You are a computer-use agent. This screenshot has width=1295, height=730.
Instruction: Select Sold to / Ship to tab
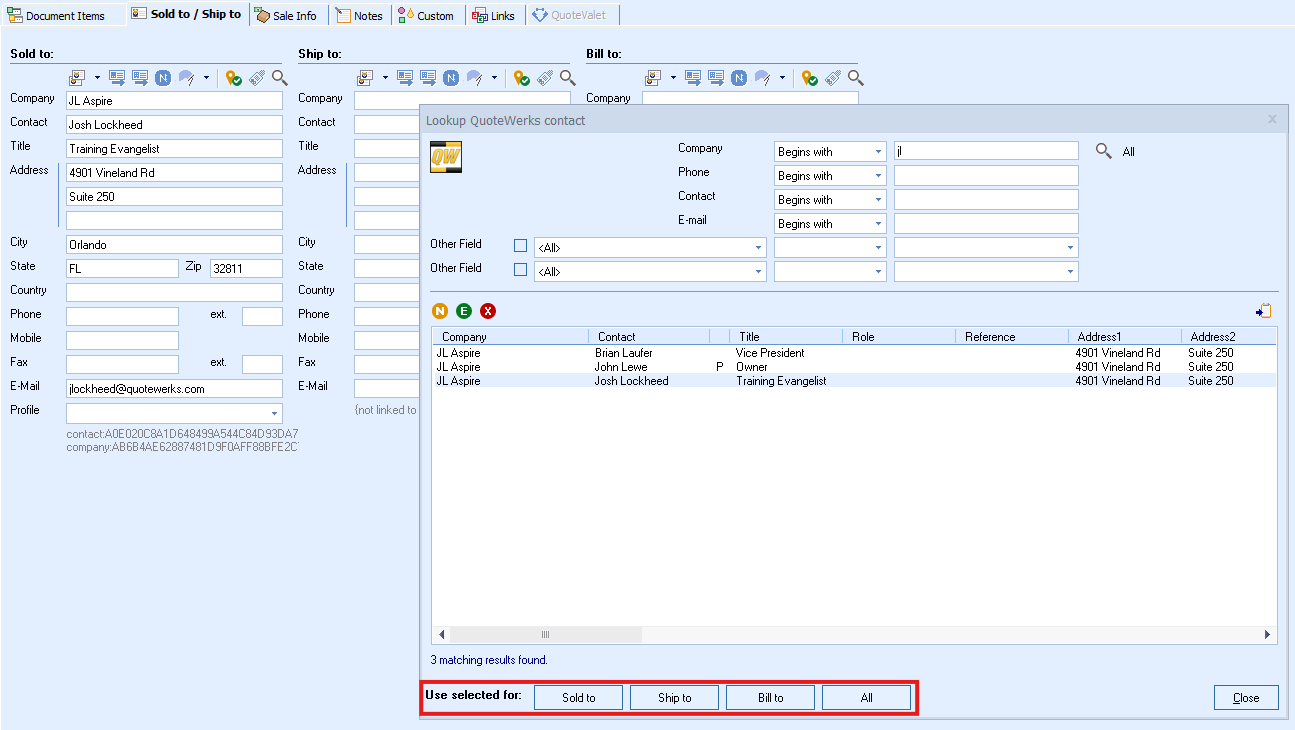point(187,14)
